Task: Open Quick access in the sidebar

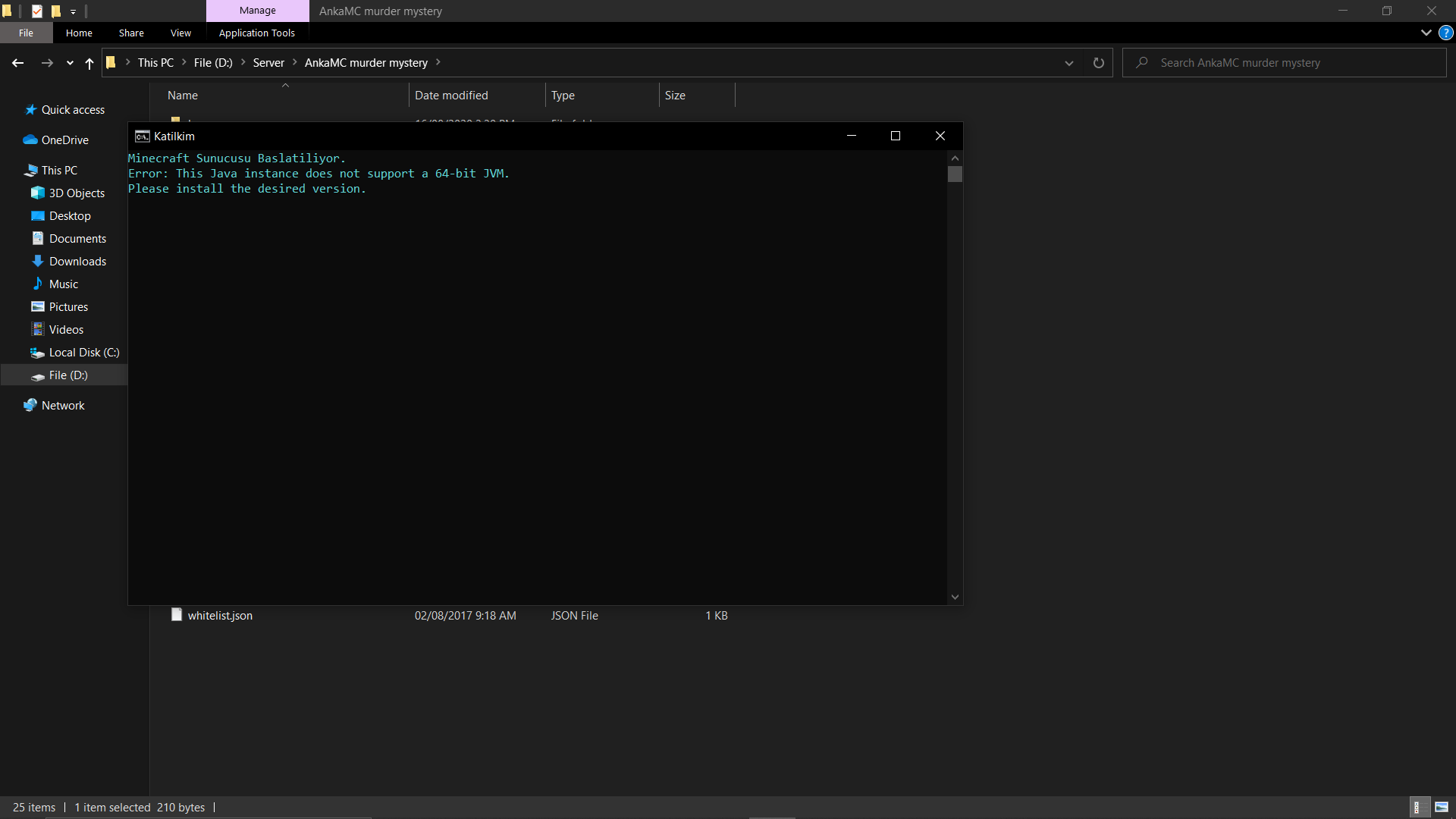Action: (x=73, y=110)
